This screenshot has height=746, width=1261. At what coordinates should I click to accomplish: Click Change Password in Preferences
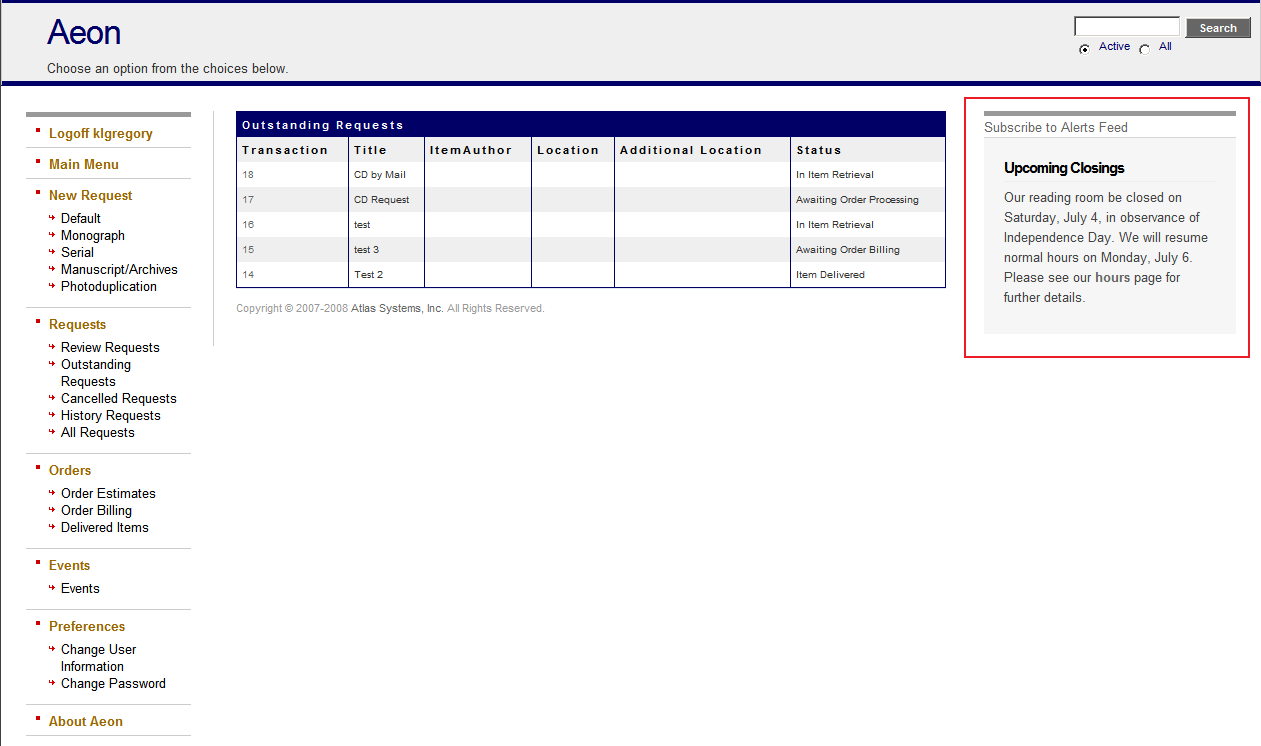pos(113,683)
